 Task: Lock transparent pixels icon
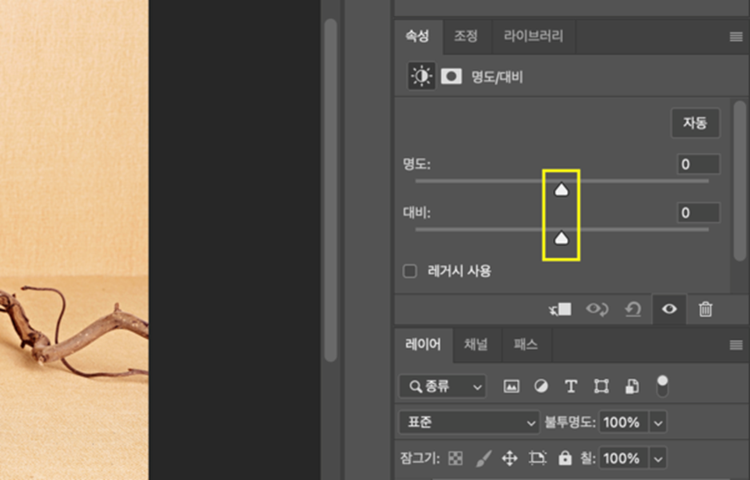(x=455, y=458)
